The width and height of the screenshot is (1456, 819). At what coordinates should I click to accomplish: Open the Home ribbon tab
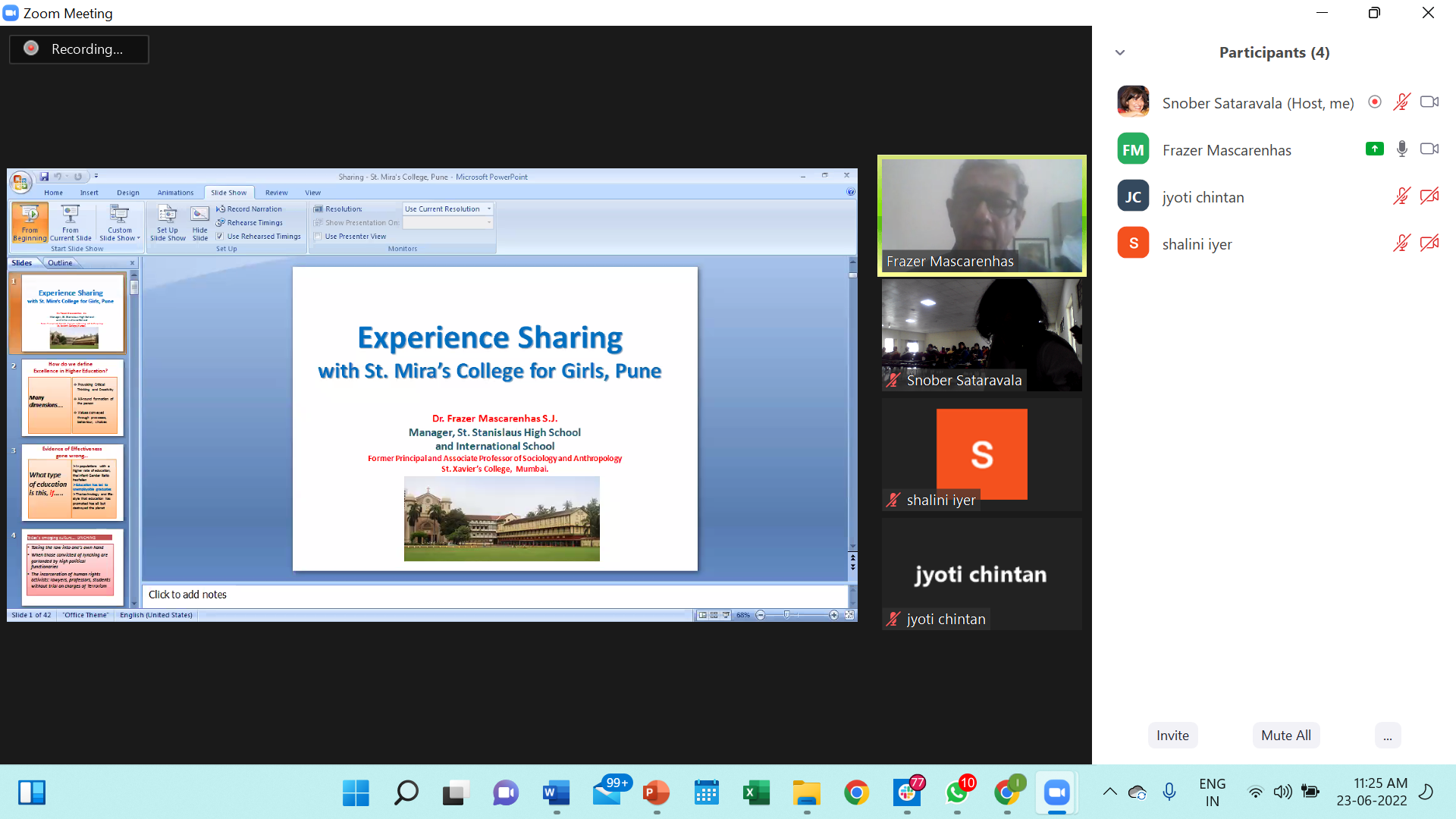click(x=53, y=193)
